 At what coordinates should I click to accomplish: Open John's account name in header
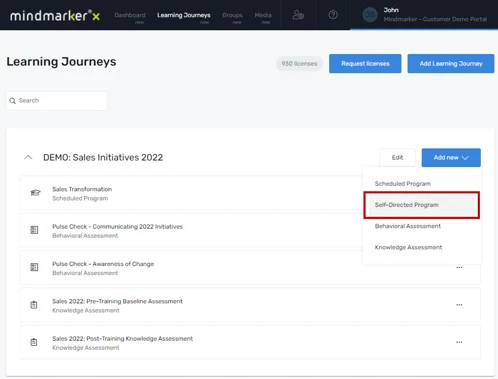[391, 10]
